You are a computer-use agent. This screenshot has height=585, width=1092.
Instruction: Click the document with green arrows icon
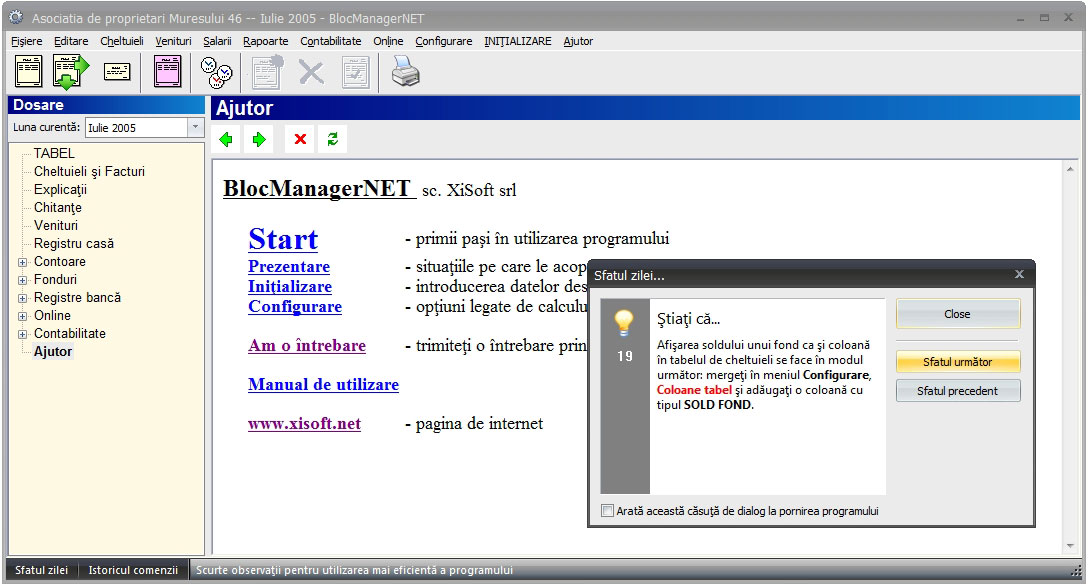coord(71,72)
